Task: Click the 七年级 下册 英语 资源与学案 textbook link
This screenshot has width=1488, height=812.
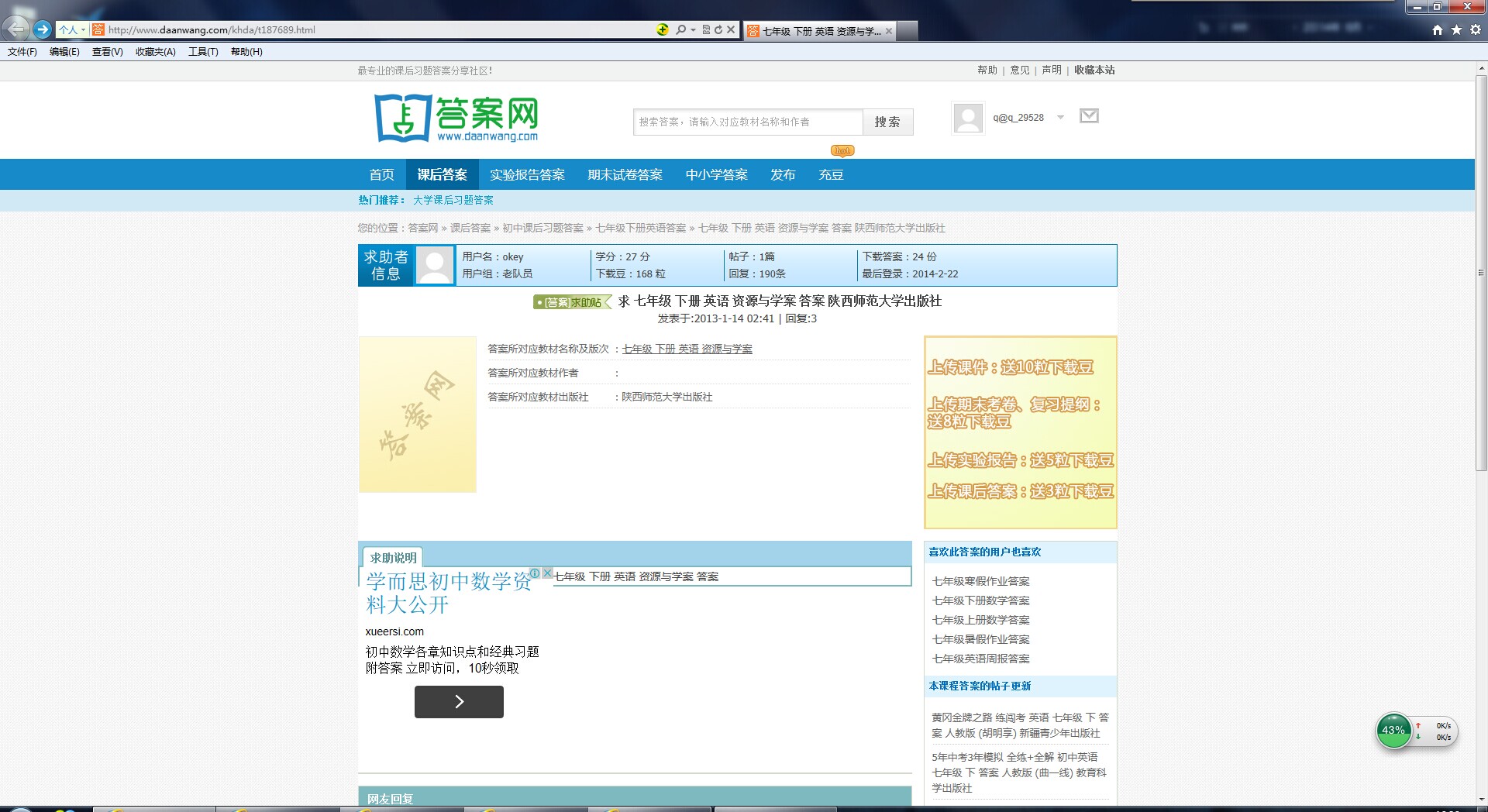Action: coord(687,349)
